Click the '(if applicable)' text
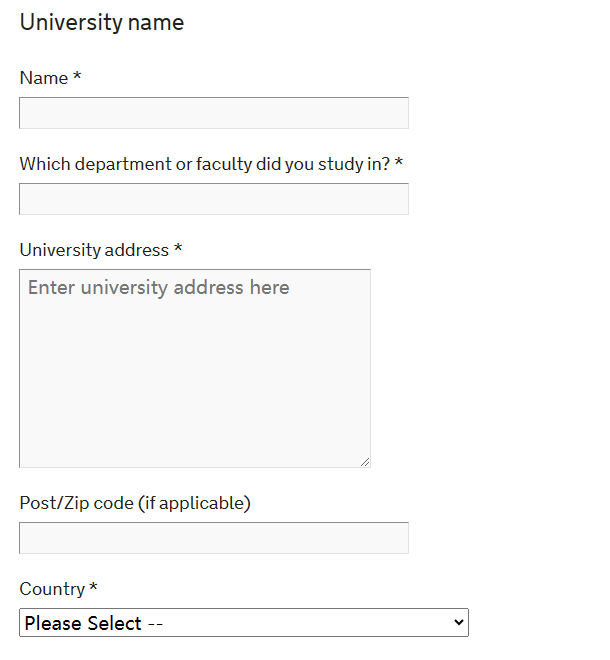 tap(195, 503)
